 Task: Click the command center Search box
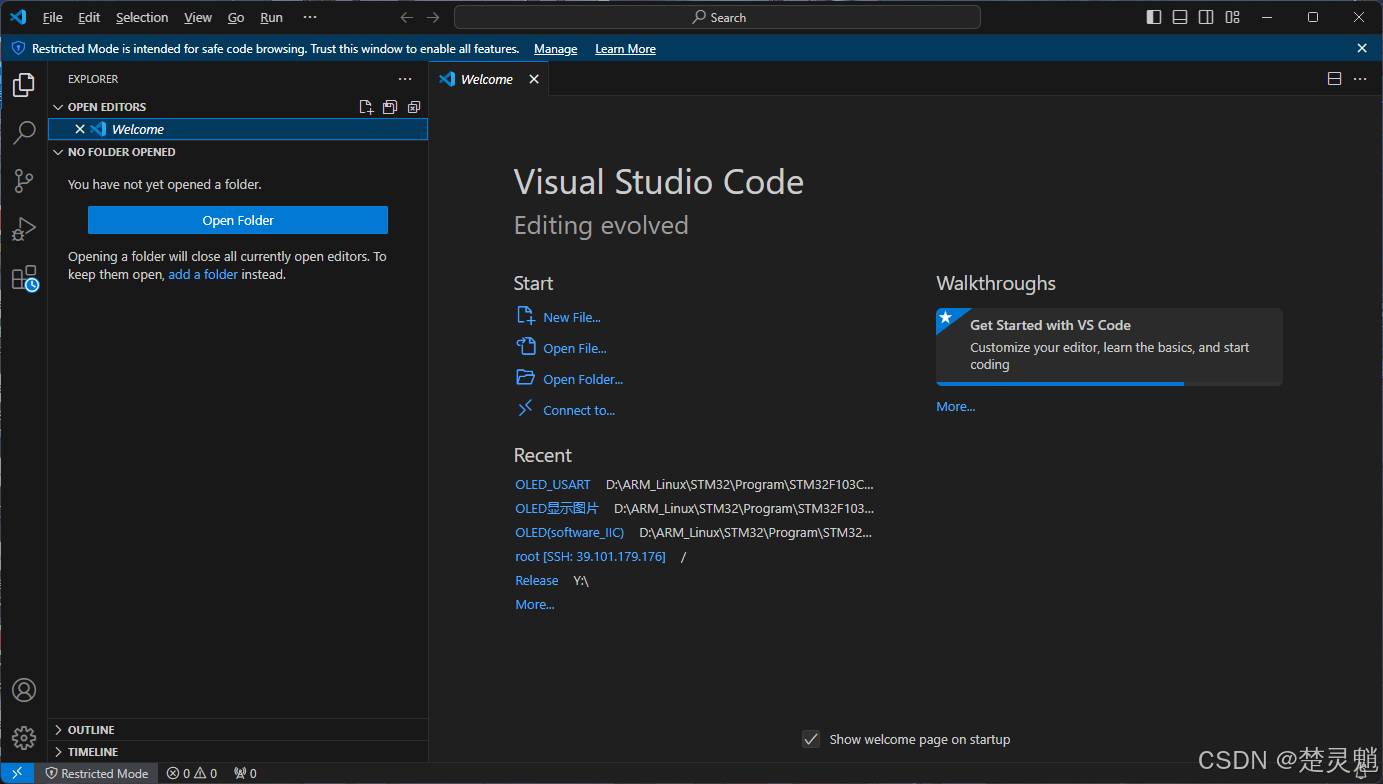[x=717, y=17]
